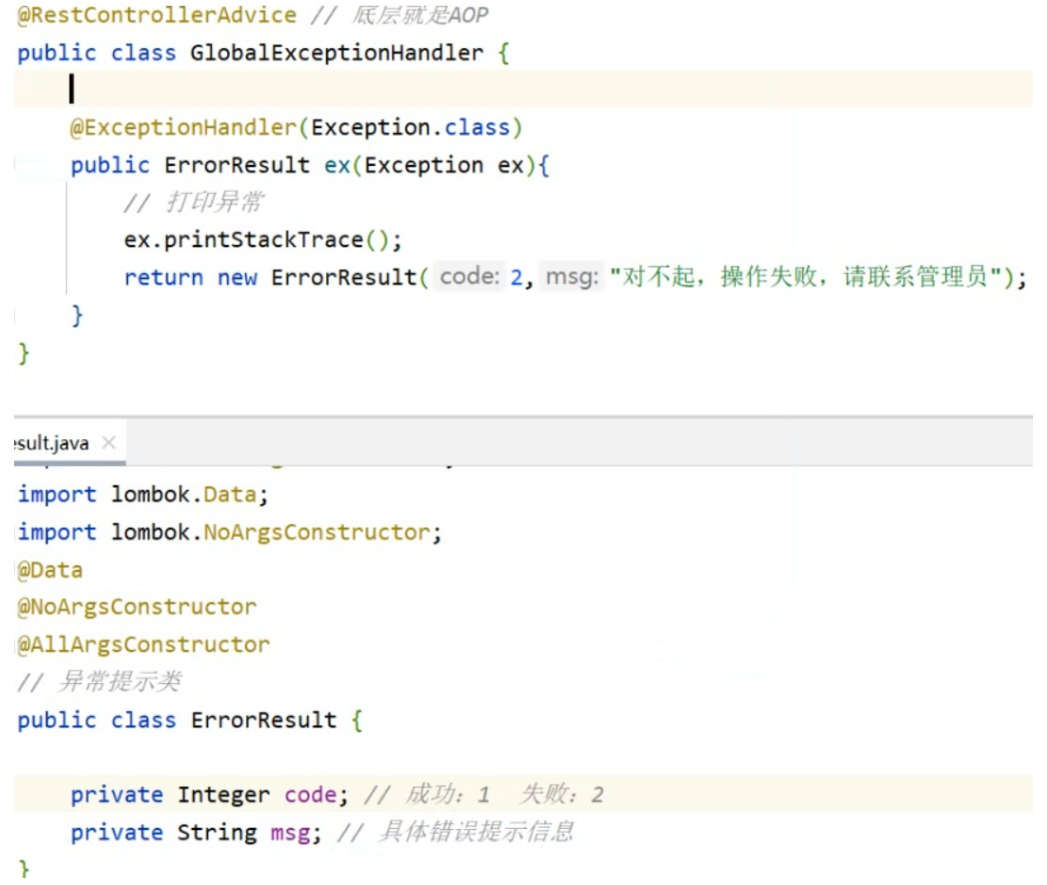This screenshot has height=885, width=1047.
Task: Click the @Data annotation
Action: (50, 570)
